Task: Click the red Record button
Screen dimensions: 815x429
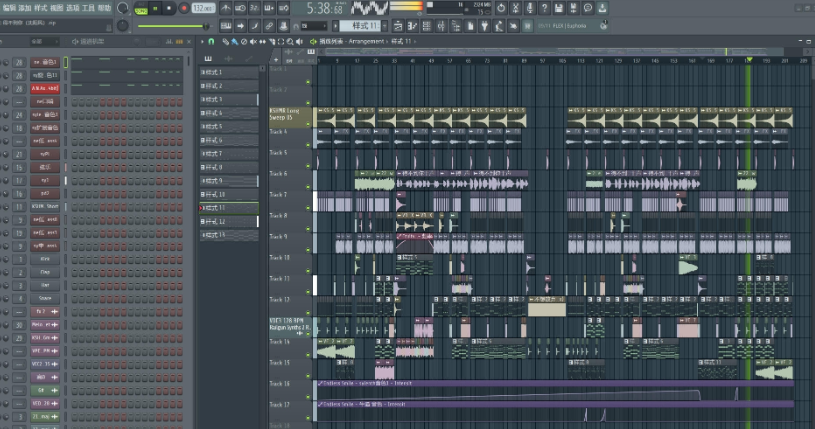Action: pyautogui.click(x=183, y=8)
